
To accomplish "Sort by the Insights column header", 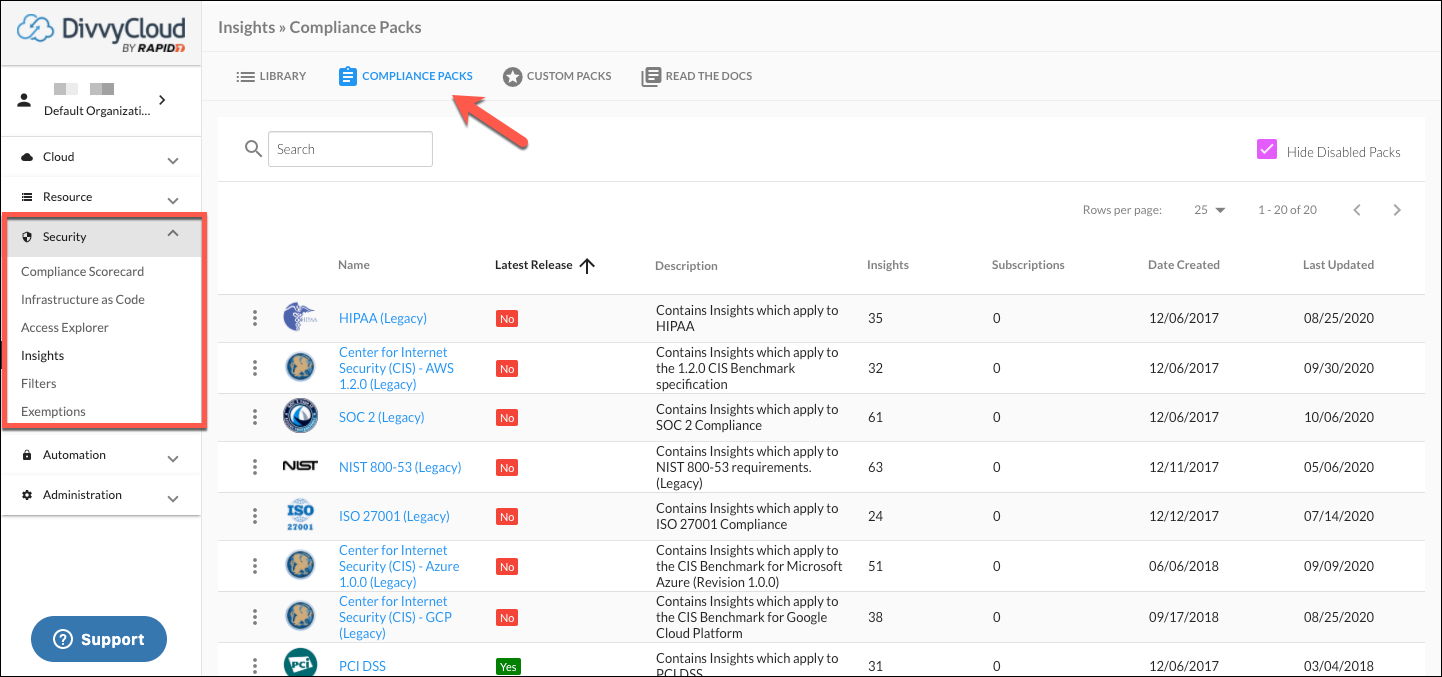I will click(x=888, y=265).
